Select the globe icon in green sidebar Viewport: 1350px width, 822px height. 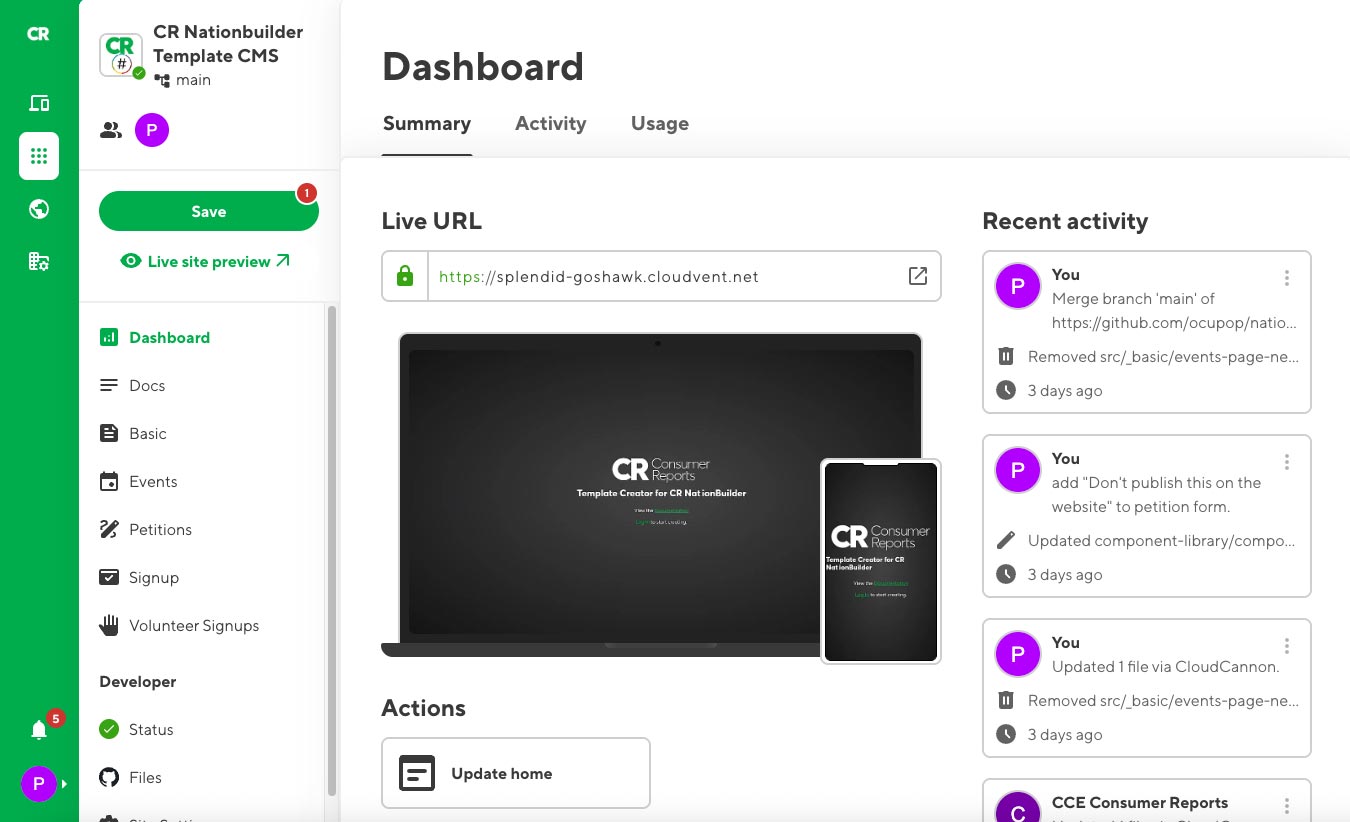pos(38,208)
